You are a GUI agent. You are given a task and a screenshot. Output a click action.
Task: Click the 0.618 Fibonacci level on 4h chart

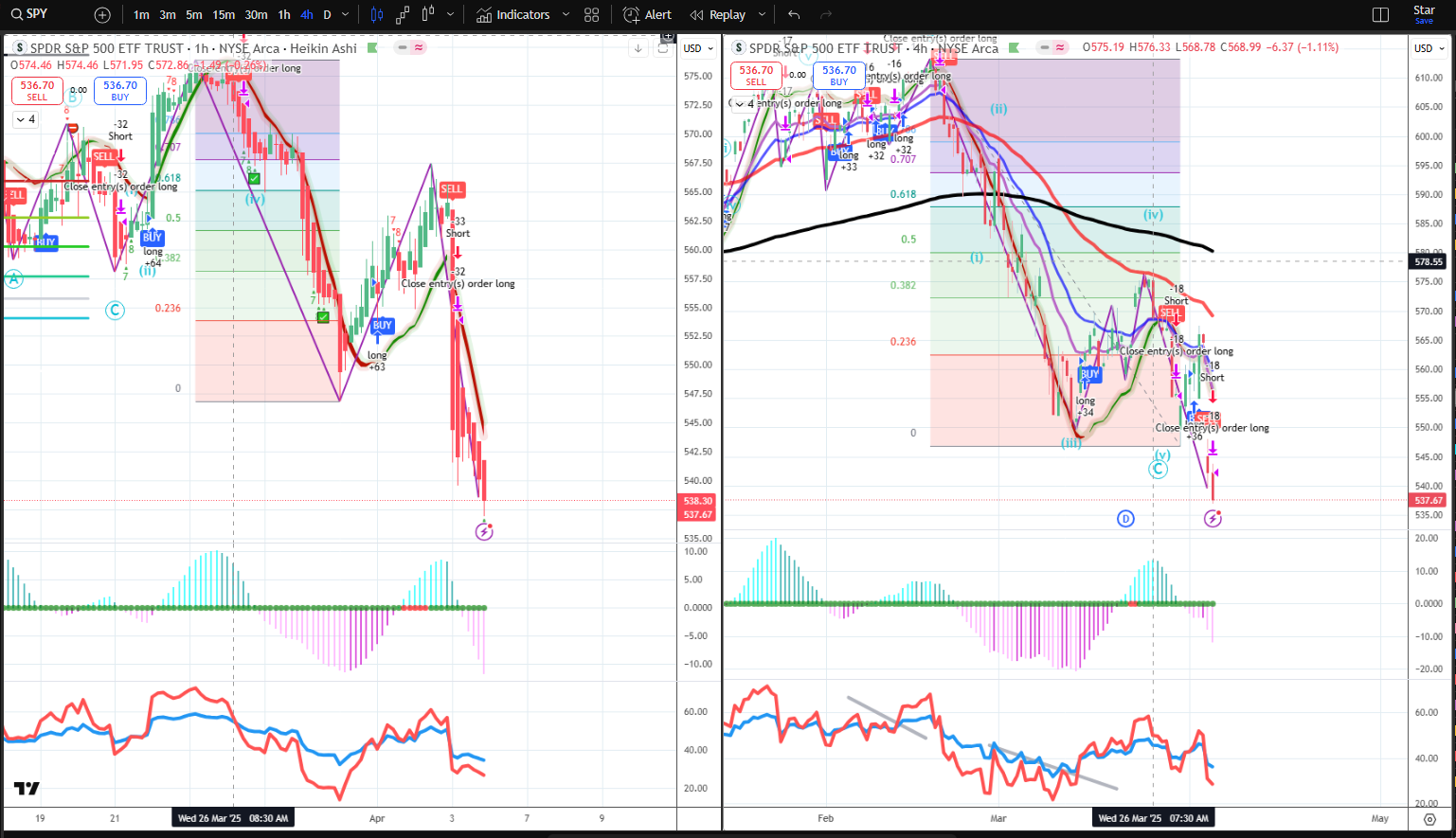pyautogui.click(x=904, y=194)
